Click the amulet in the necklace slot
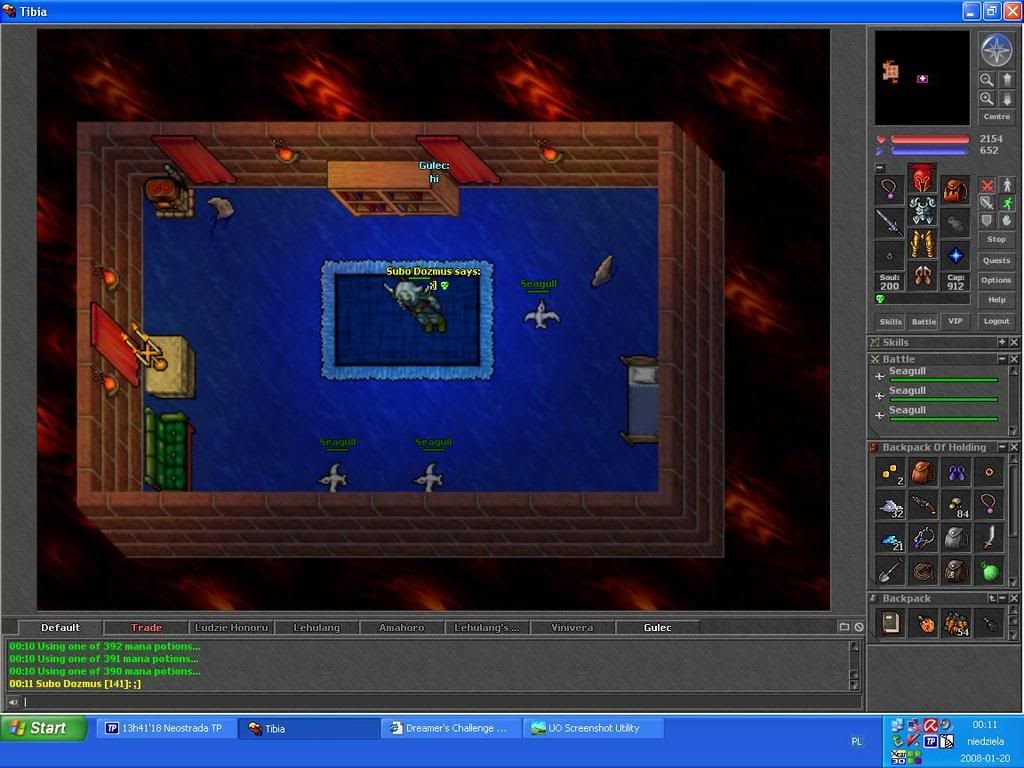Viewport: 1024px width, 768px height. [889, 190]
